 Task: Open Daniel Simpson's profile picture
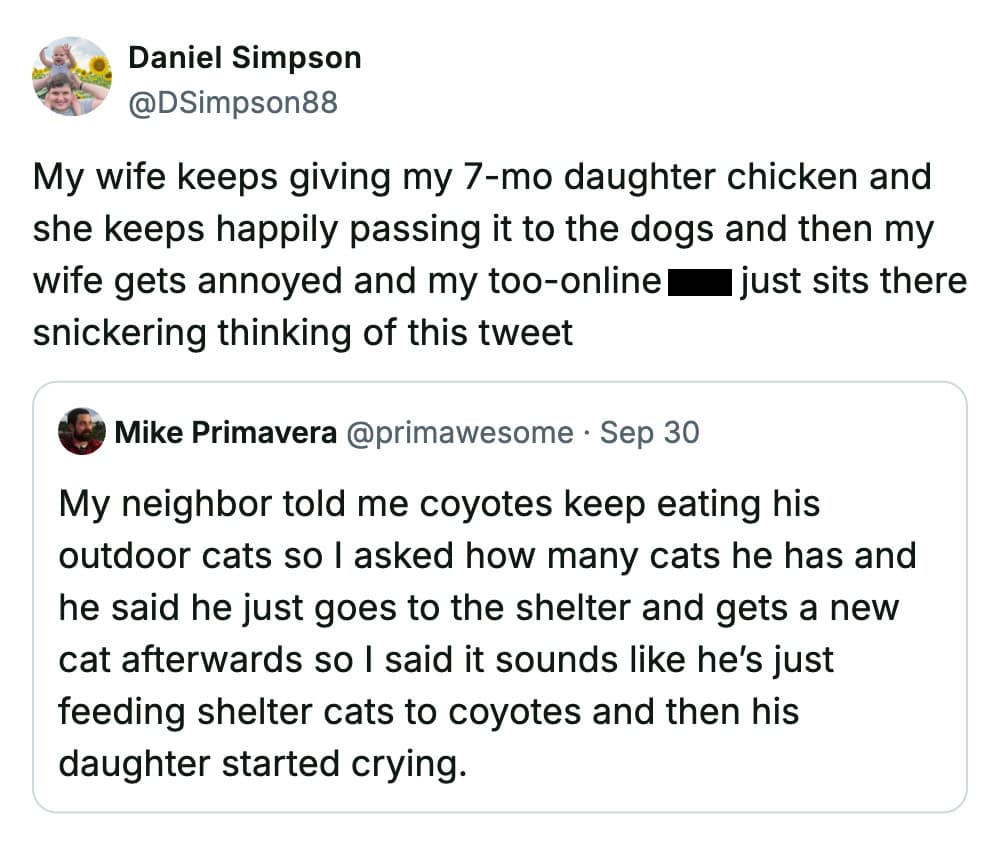(x=71, y=77)
